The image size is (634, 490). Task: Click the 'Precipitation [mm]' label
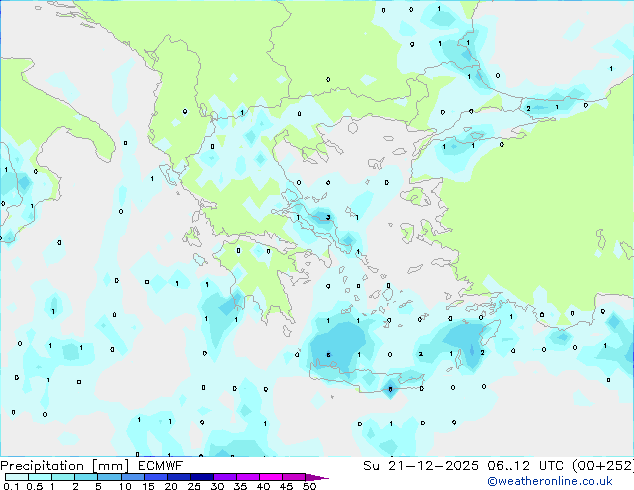[65, 466]
